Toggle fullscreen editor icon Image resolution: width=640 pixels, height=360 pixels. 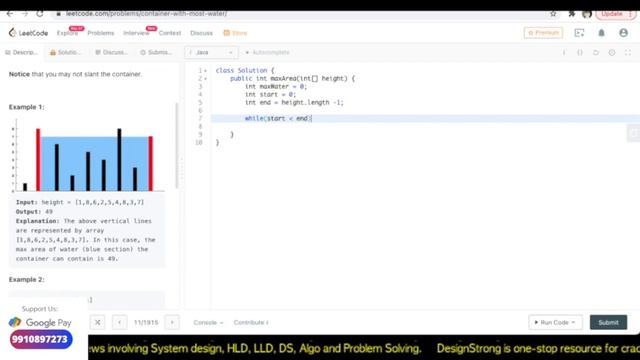click(628, 53)
